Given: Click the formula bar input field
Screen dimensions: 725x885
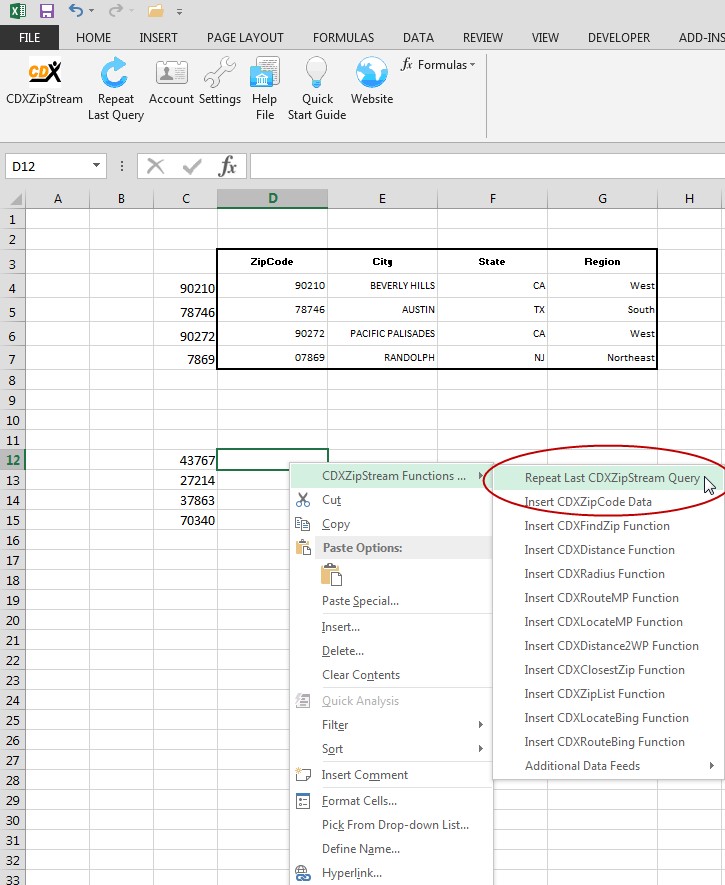Looking at the screenshot, I should click(x=487, y=167).
